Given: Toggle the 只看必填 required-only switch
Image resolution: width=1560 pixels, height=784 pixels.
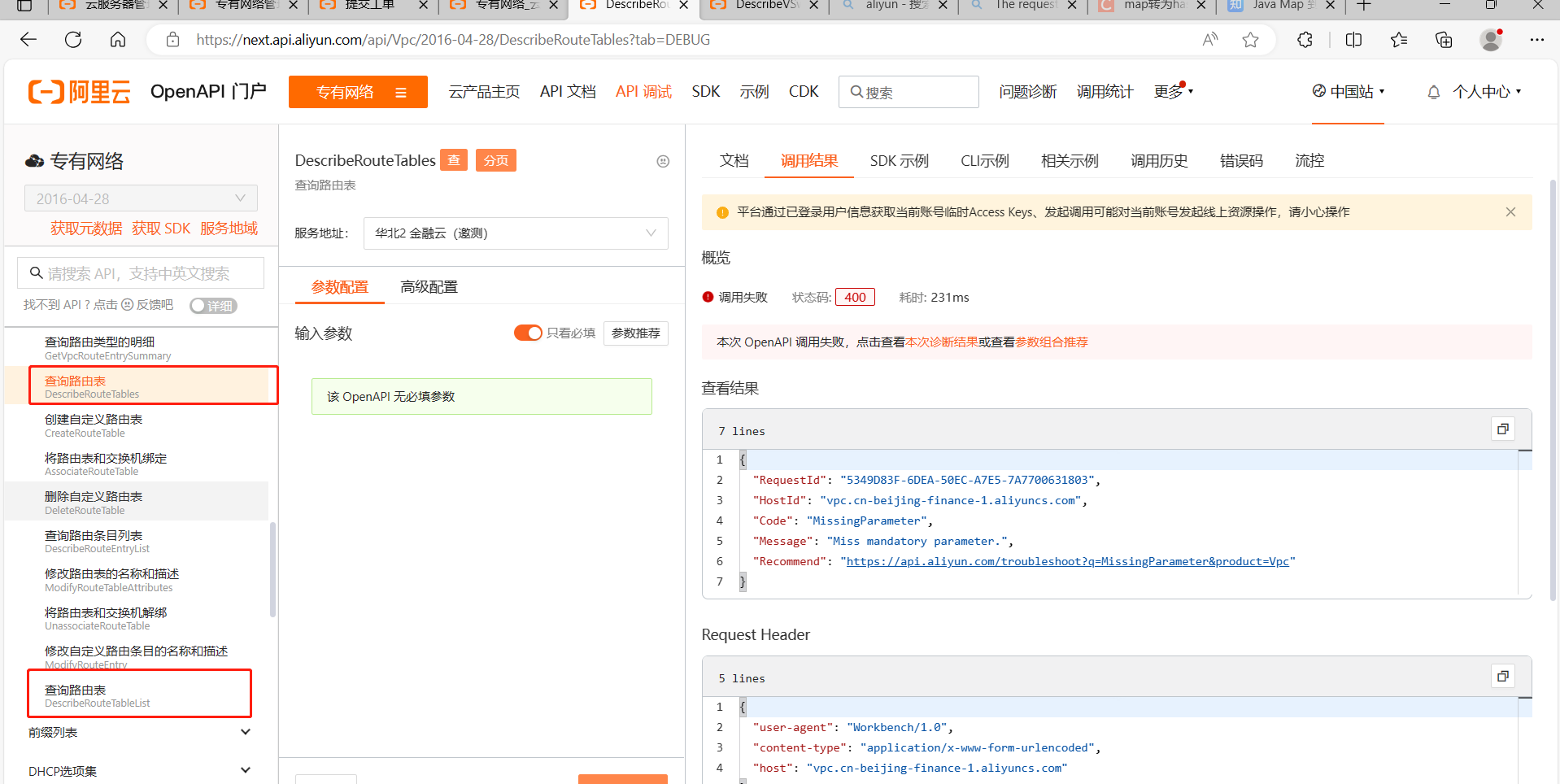Looking at the screenshot, I should [x=528, y=333].
